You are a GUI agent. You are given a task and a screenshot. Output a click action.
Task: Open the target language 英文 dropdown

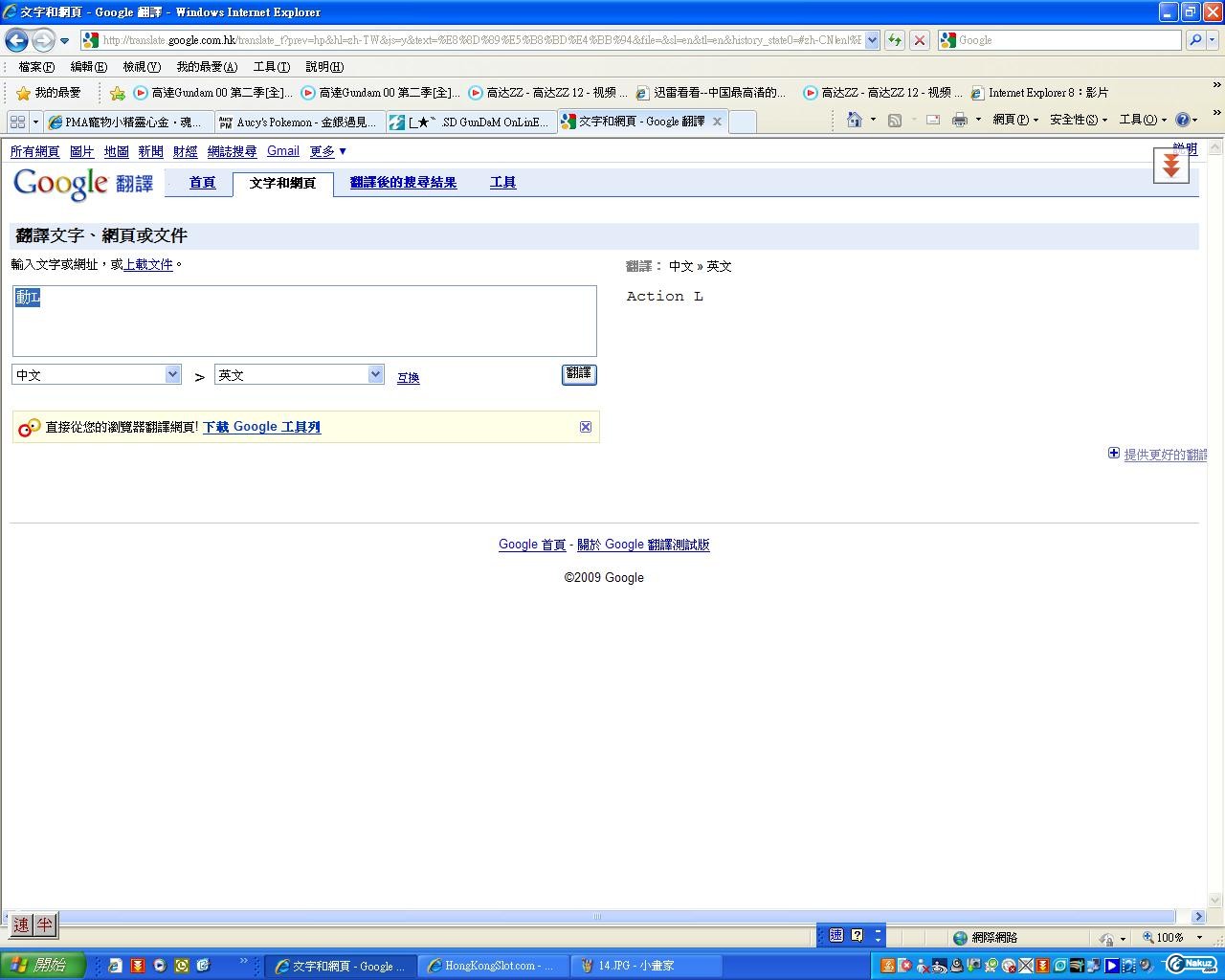coord(300,375)
